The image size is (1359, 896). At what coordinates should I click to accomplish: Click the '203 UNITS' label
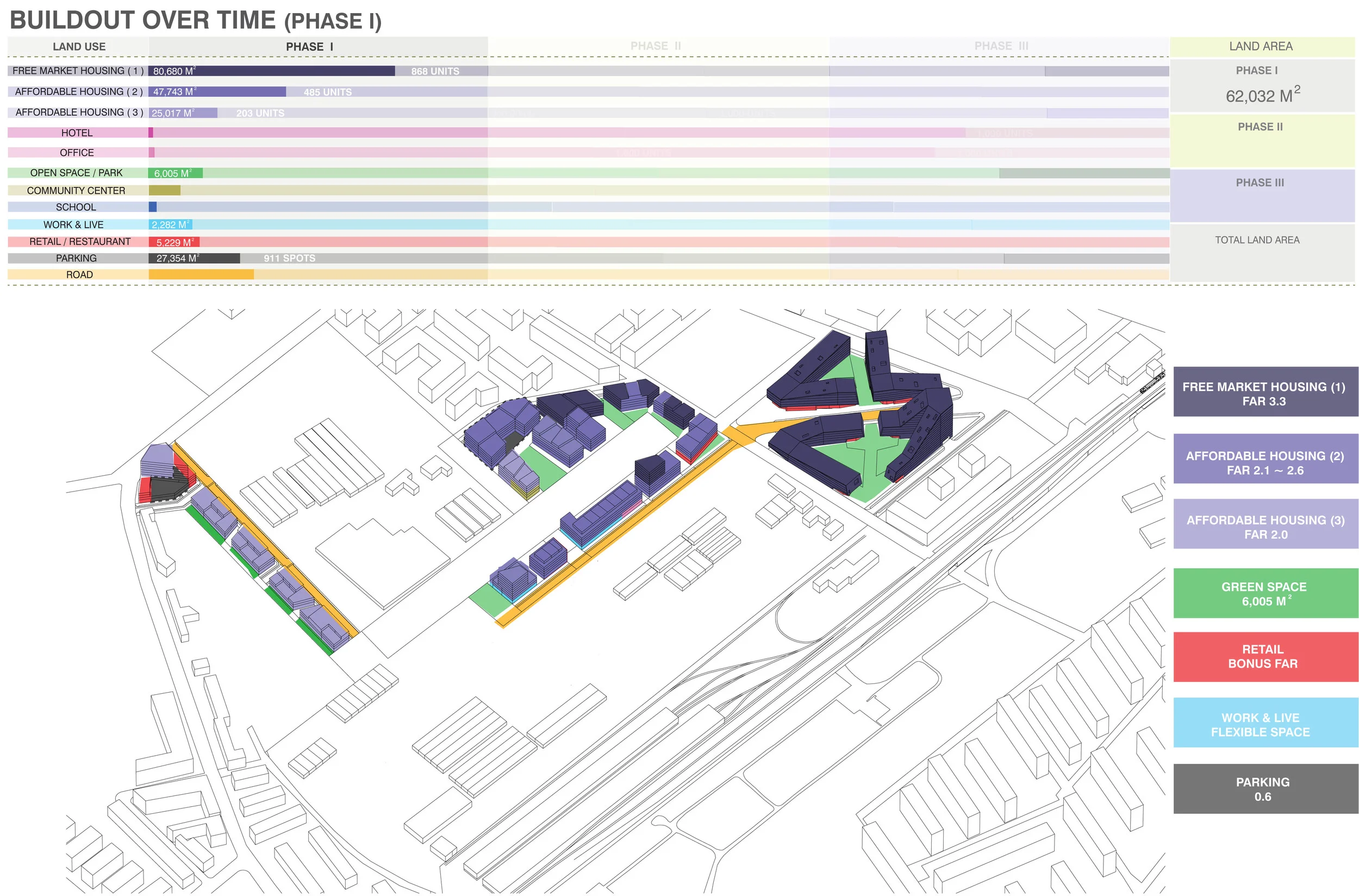click(260, 113)
